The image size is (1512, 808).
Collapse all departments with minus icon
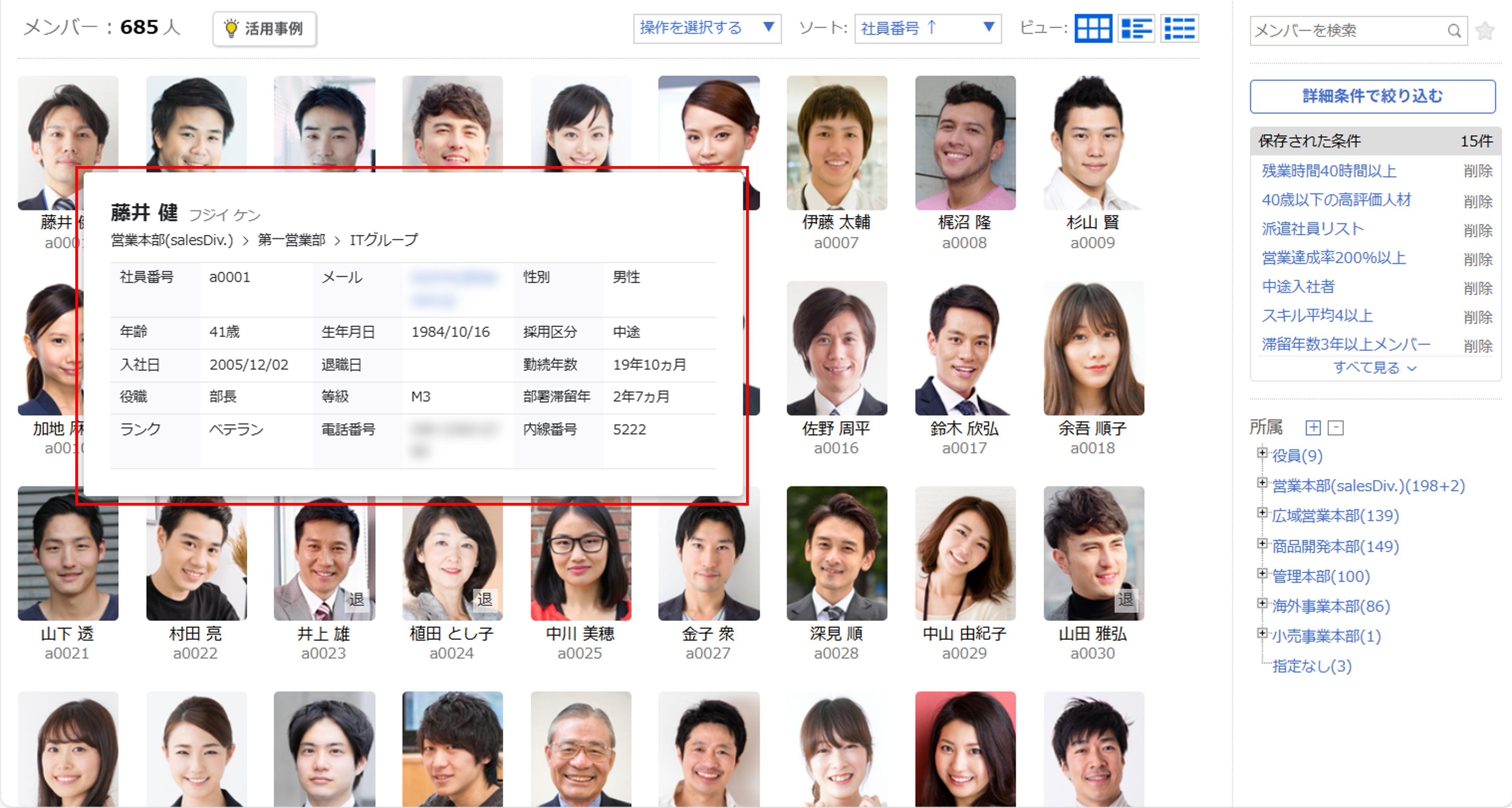click(1335, 428)
